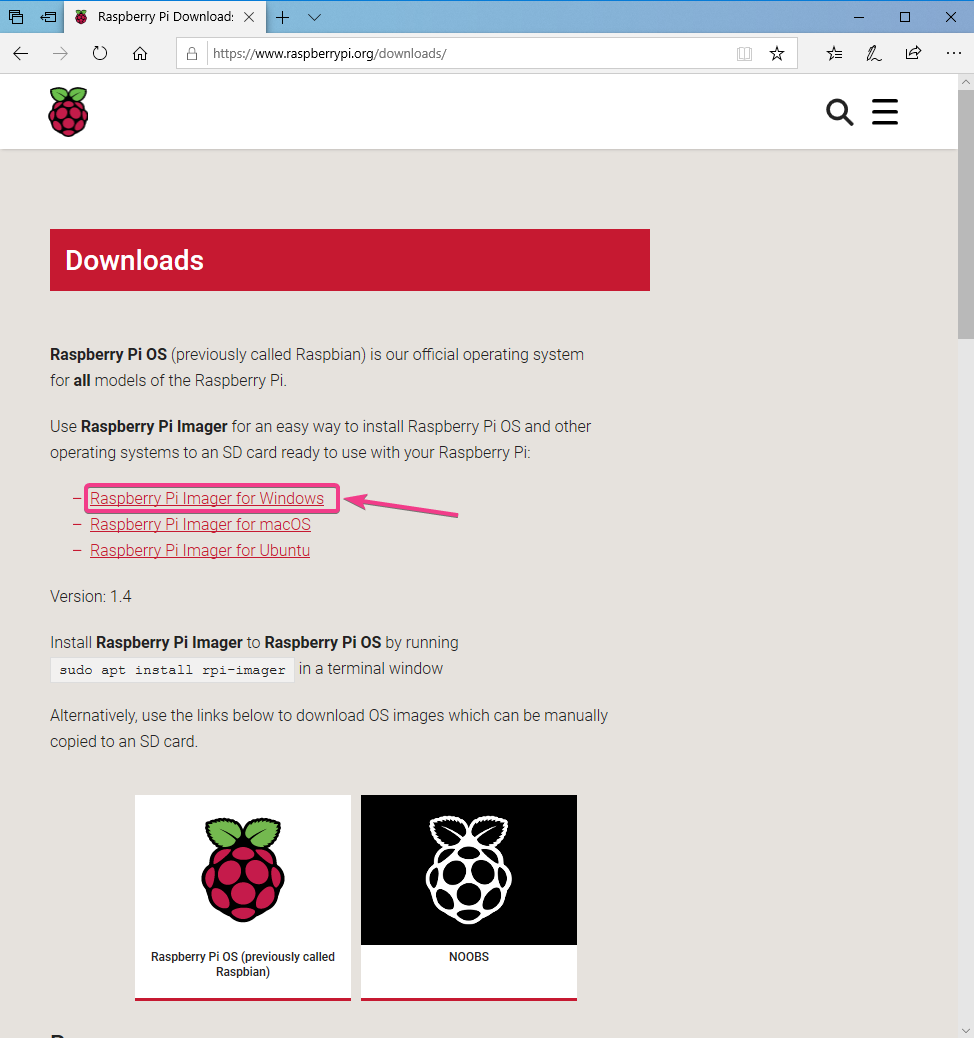The image size is (974, 1038).
Task: Toggle reading view book icon
Action: click(744, 54)
